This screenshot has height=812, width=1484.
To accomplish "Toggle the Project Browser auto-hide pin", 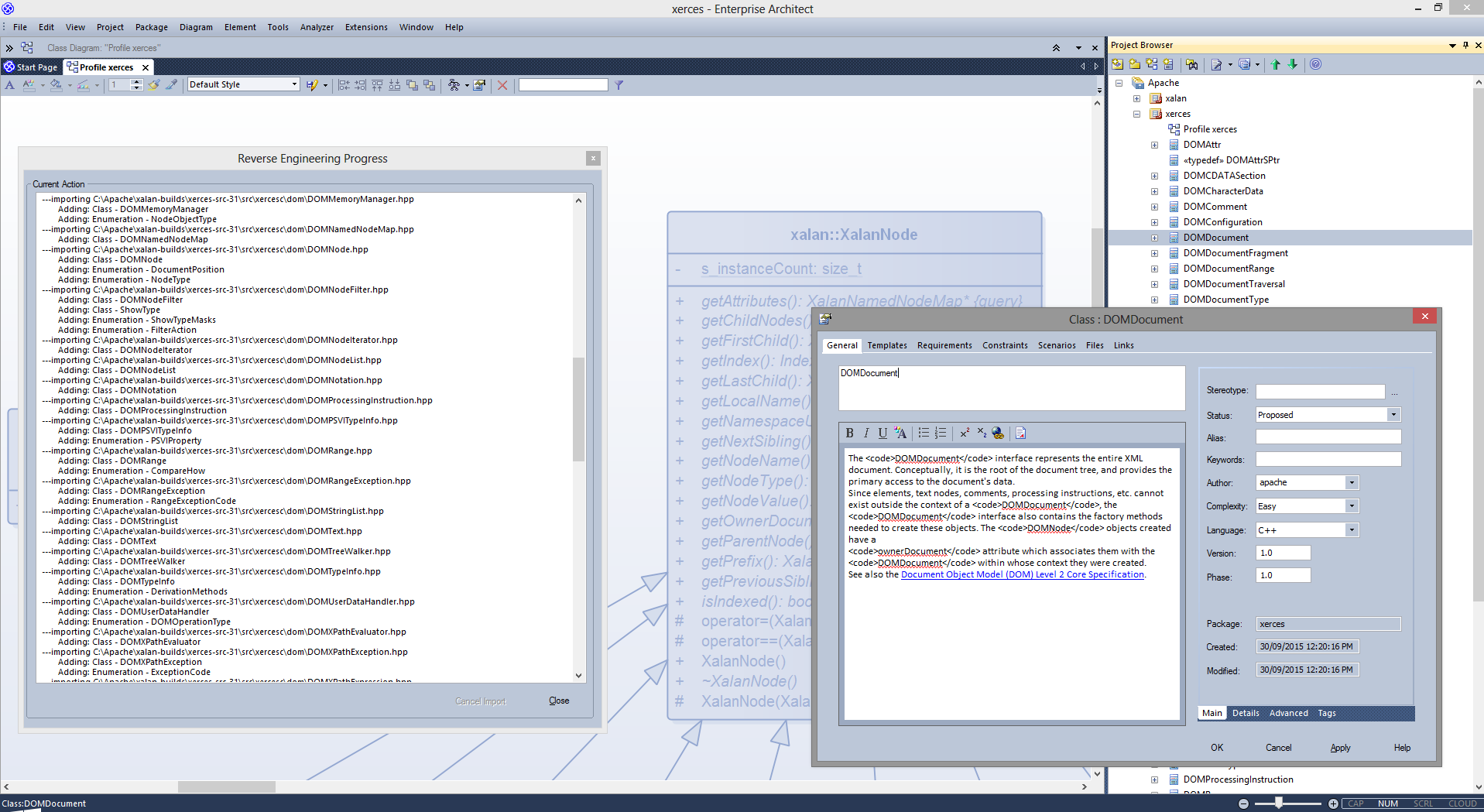I will pos(1465,46).
